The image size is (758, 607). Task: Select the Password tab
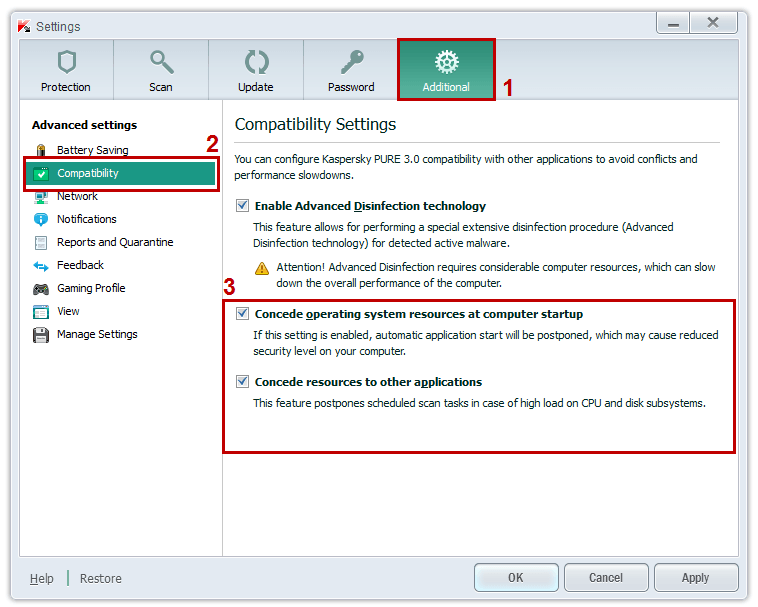click(351, 70)
